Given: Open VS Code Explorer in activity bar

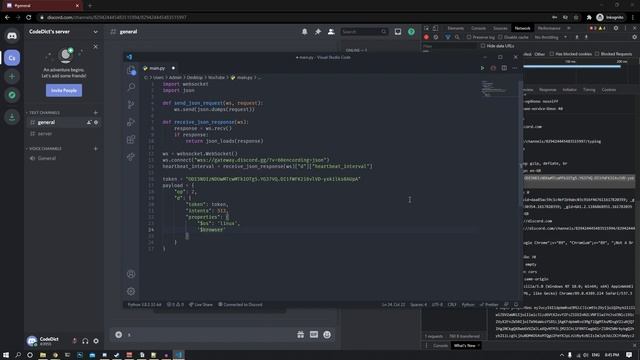Looking at the screenshot, I should click(x=131, y=71).
